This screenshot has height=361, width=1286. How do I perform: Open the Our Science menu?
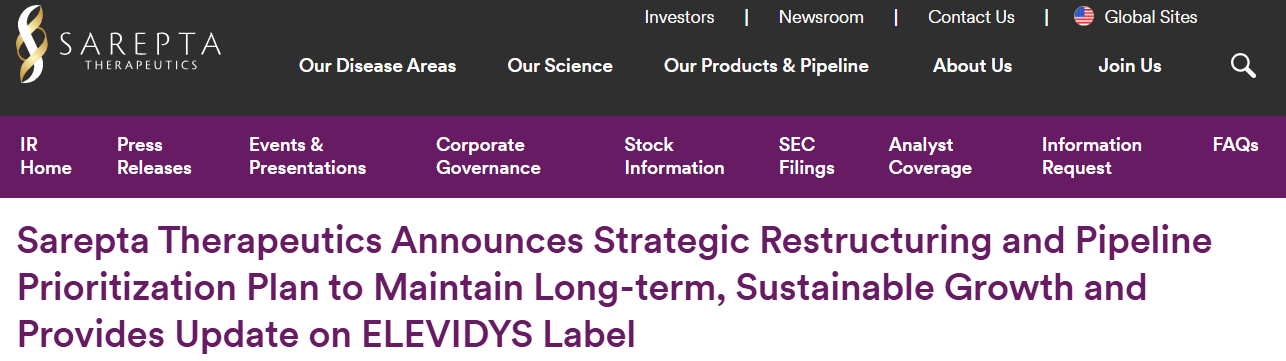coord(560,66)
